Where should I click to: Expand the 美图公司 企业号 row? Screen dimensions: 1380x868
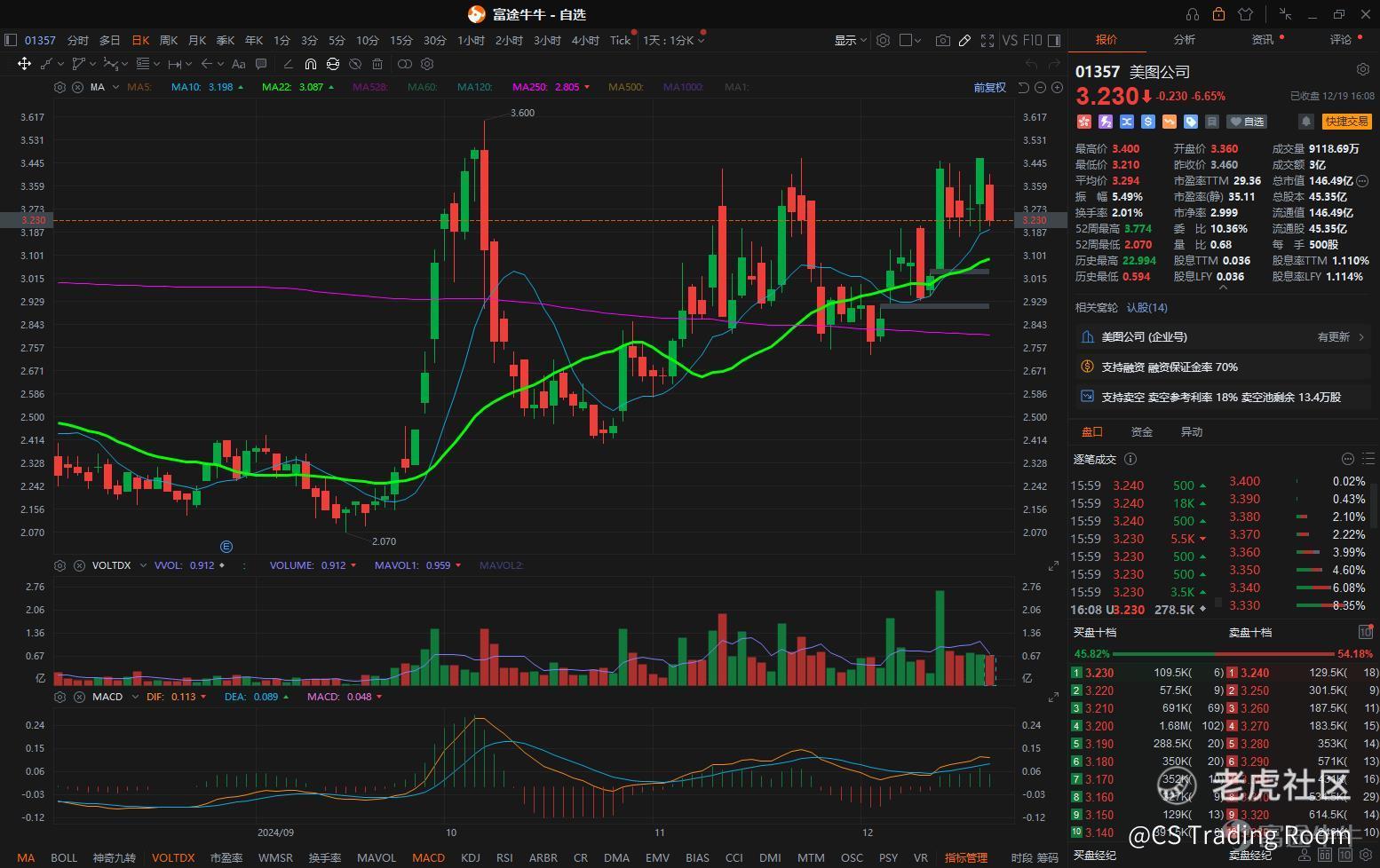click(x=1222, y=337)
